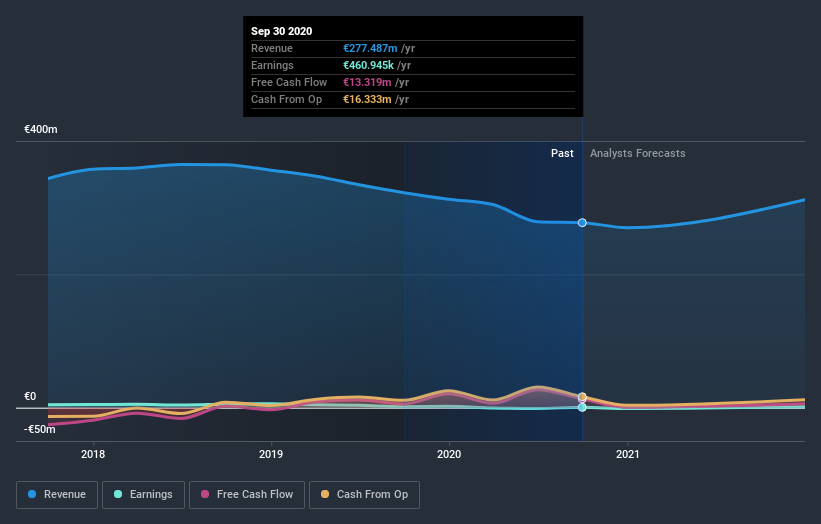This screenshot has width=821, height=524.
Task: Click the Earnings data point marker on chart
Action: point(582,407)
